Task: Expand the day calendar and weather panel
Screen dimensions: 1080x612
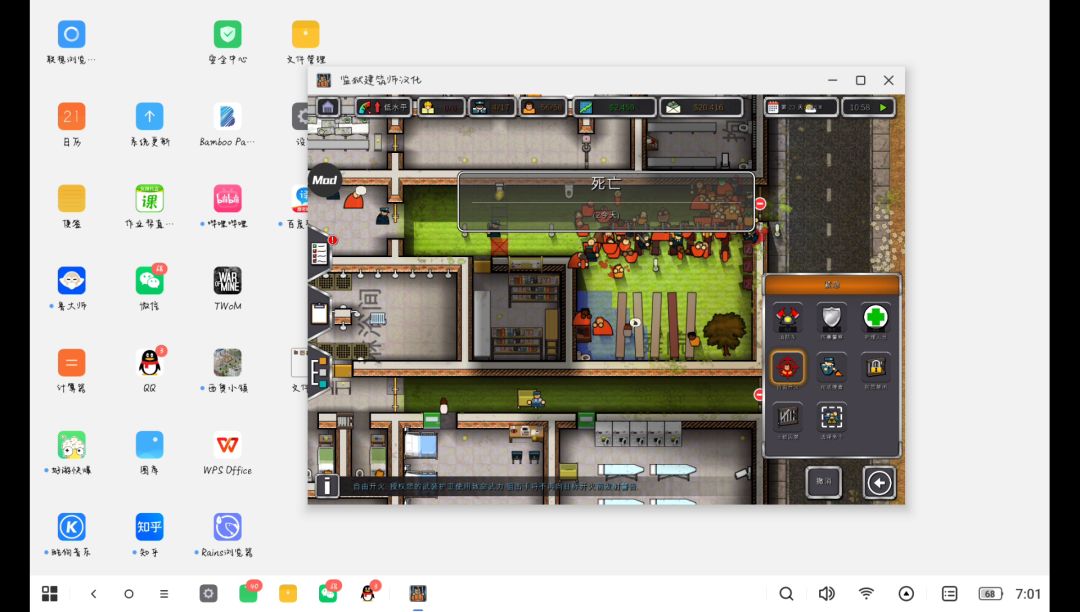Action: (801, 107)
